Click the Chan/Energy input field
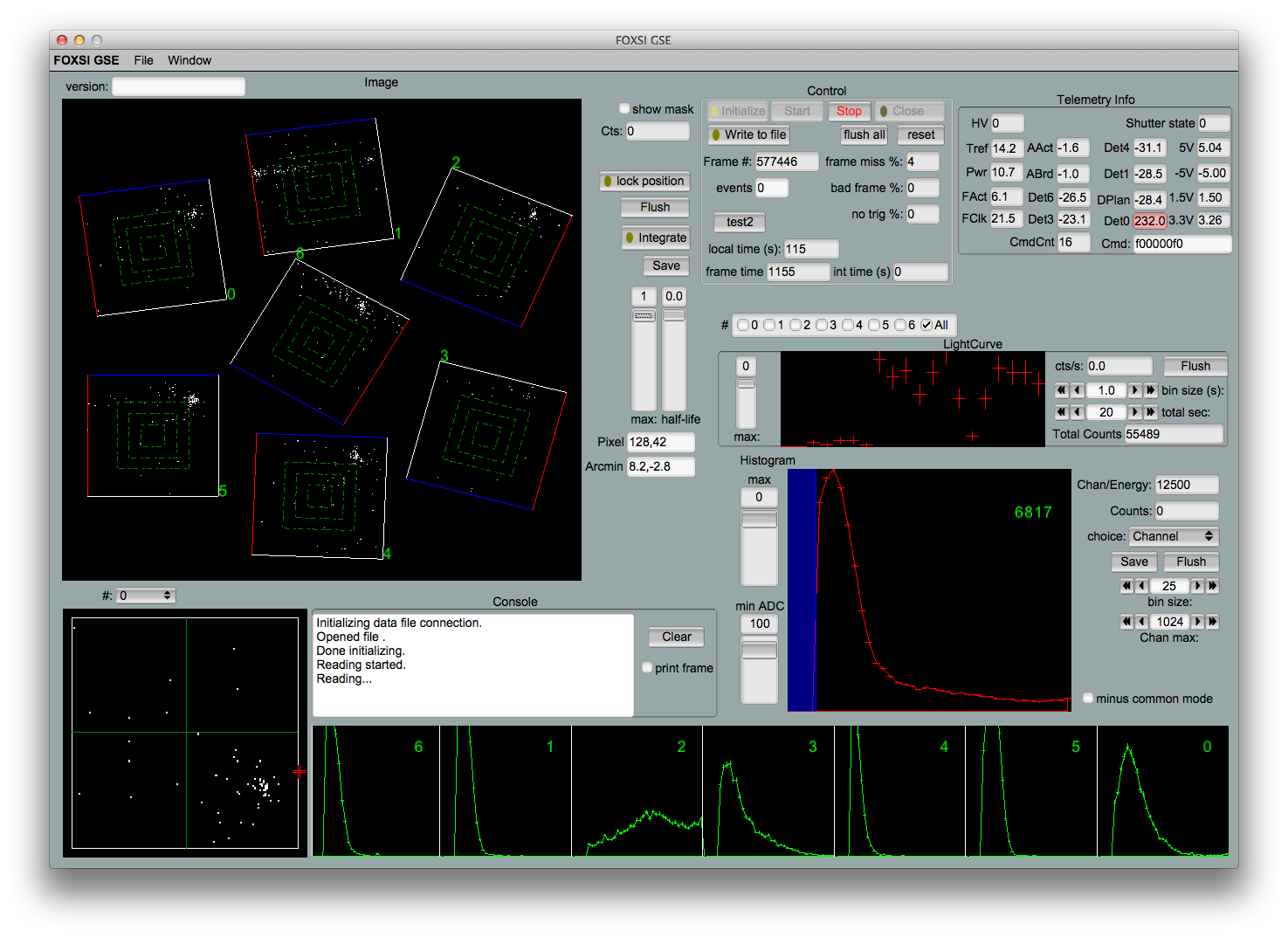Viewport: 1288px width, 937px height. click(1185, 485)
